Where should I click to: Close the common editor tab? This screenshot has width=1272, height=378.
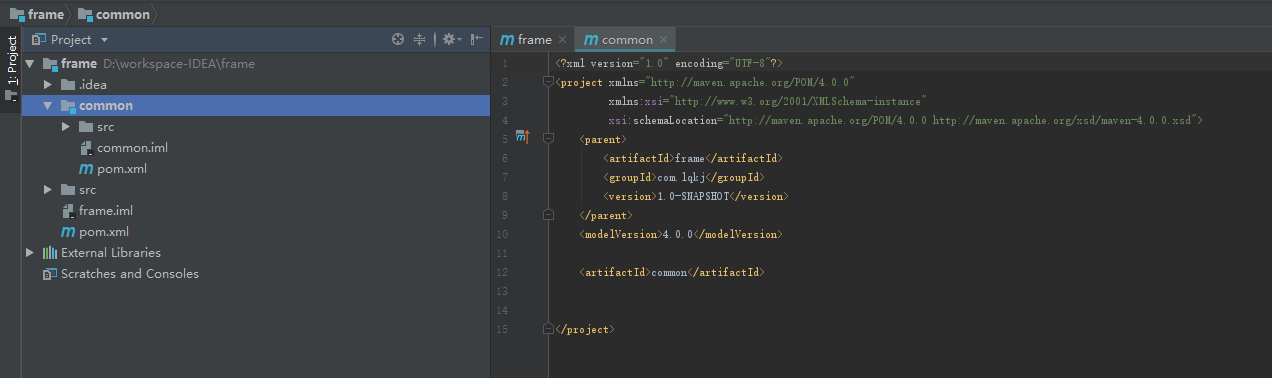pyautogui.click(x=664, y=40)
